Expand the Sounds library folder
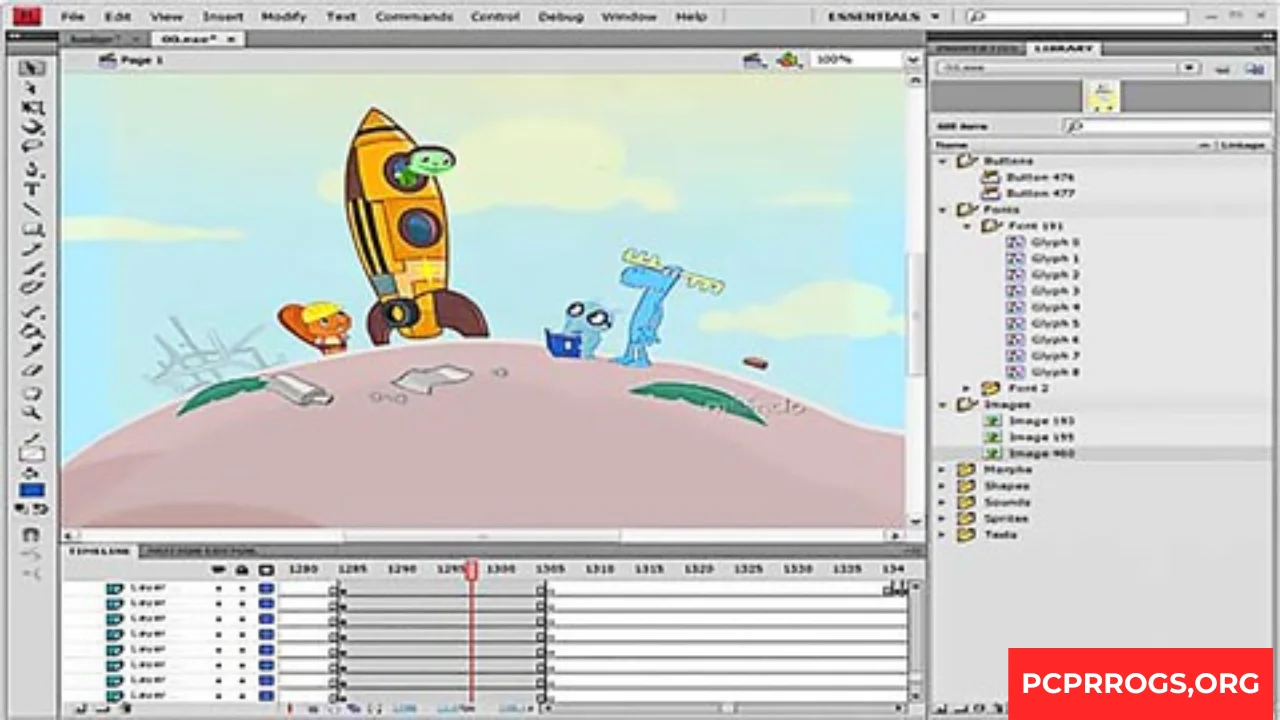The height and width of the screenshot is (720, 1280). click(942, 502)
